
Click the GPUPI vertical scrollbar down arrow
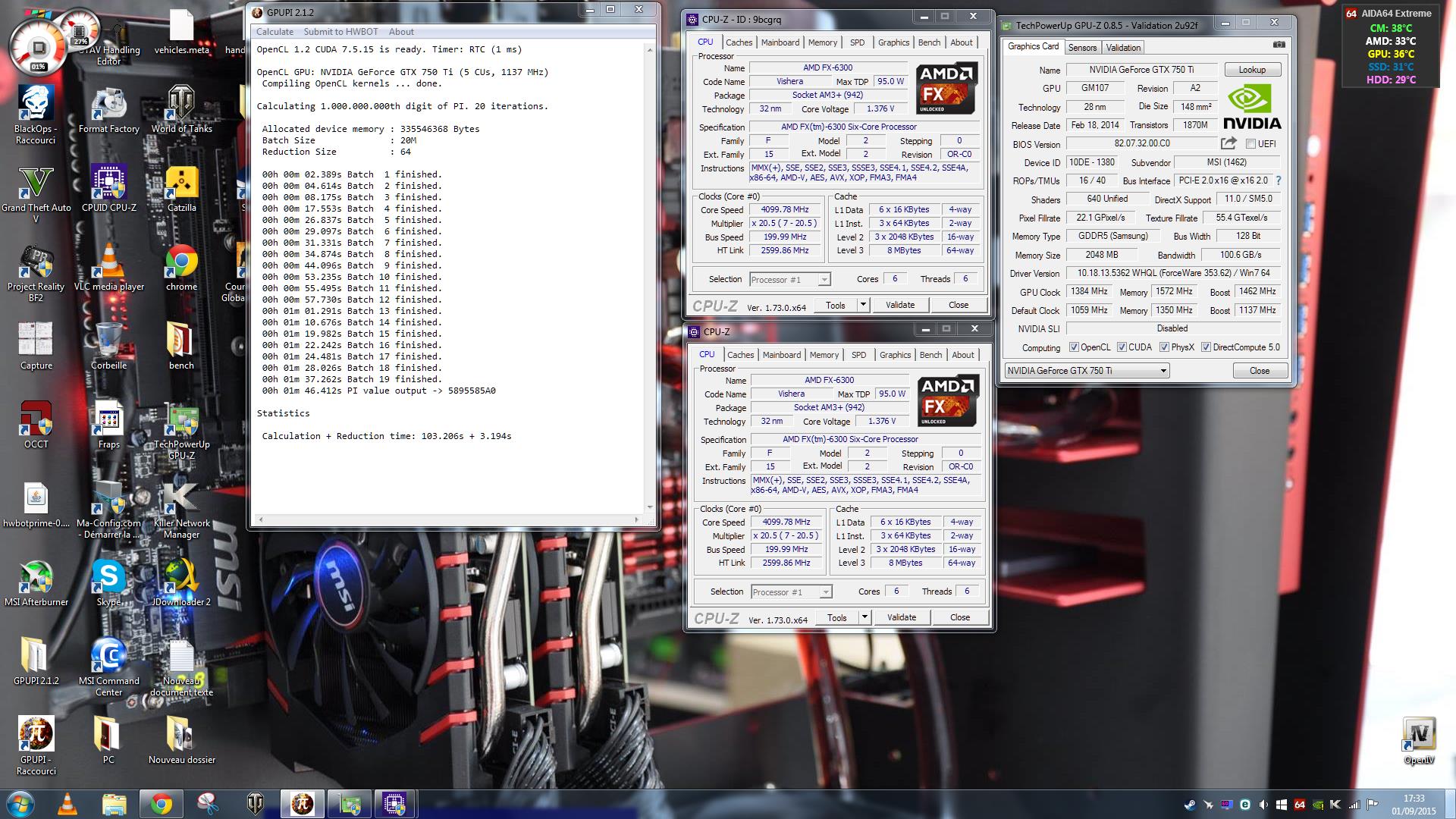point(650,507)
